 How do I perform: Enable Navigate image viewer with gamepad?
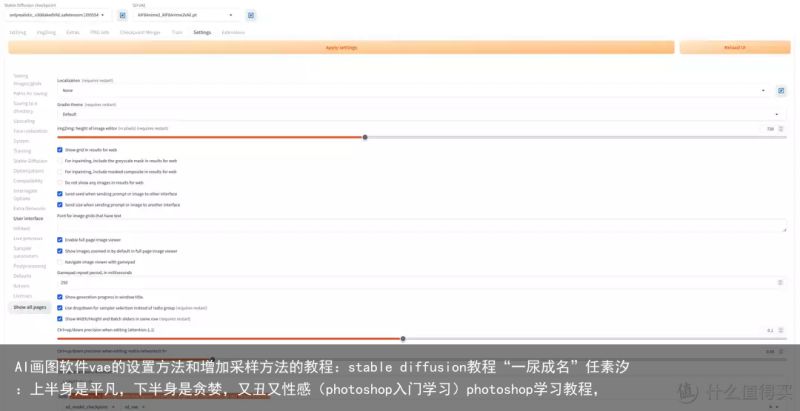(60, 262)
